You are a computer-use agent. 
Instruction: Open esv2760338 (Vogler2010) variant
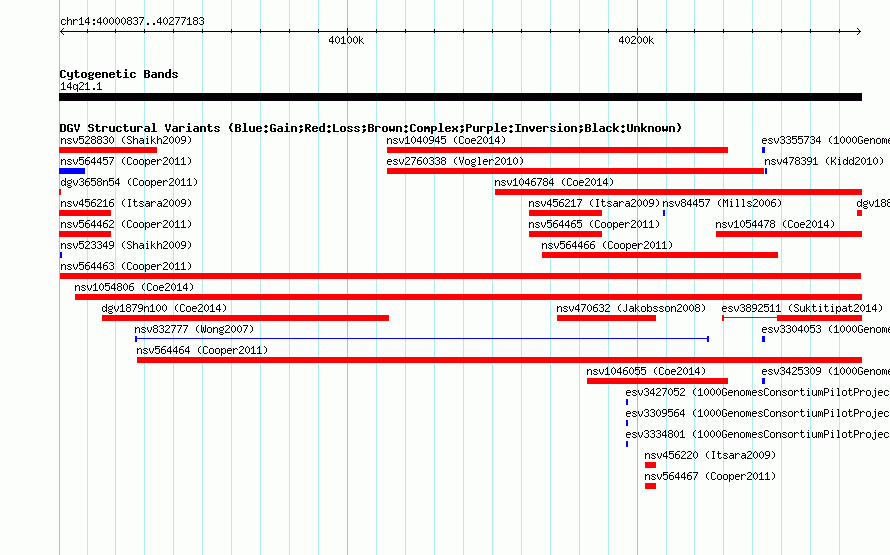click(455, 161)
